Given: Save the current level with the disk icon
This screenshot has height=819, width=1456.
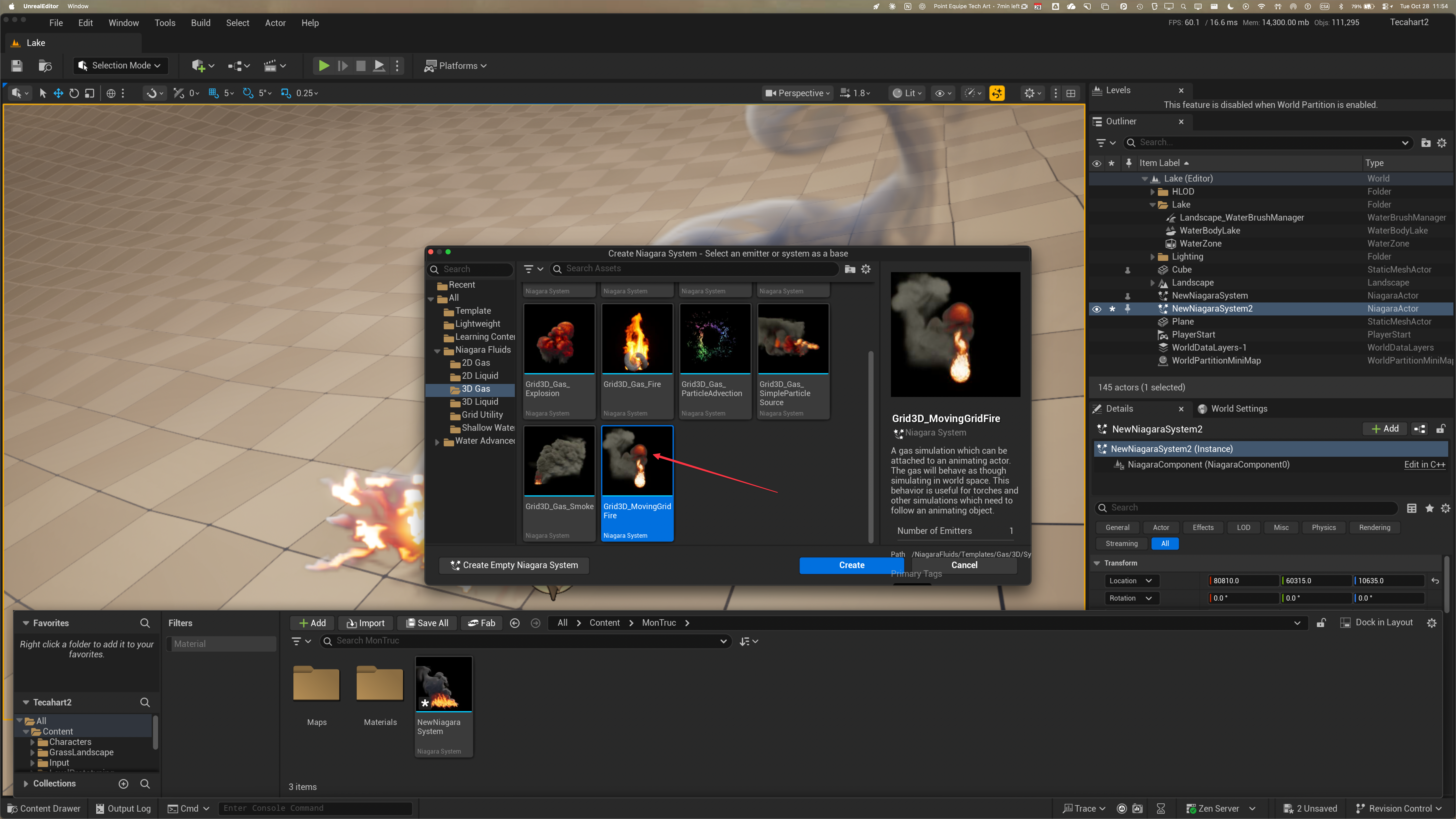Looking at the screenshot, I should (x=16, y=66).
